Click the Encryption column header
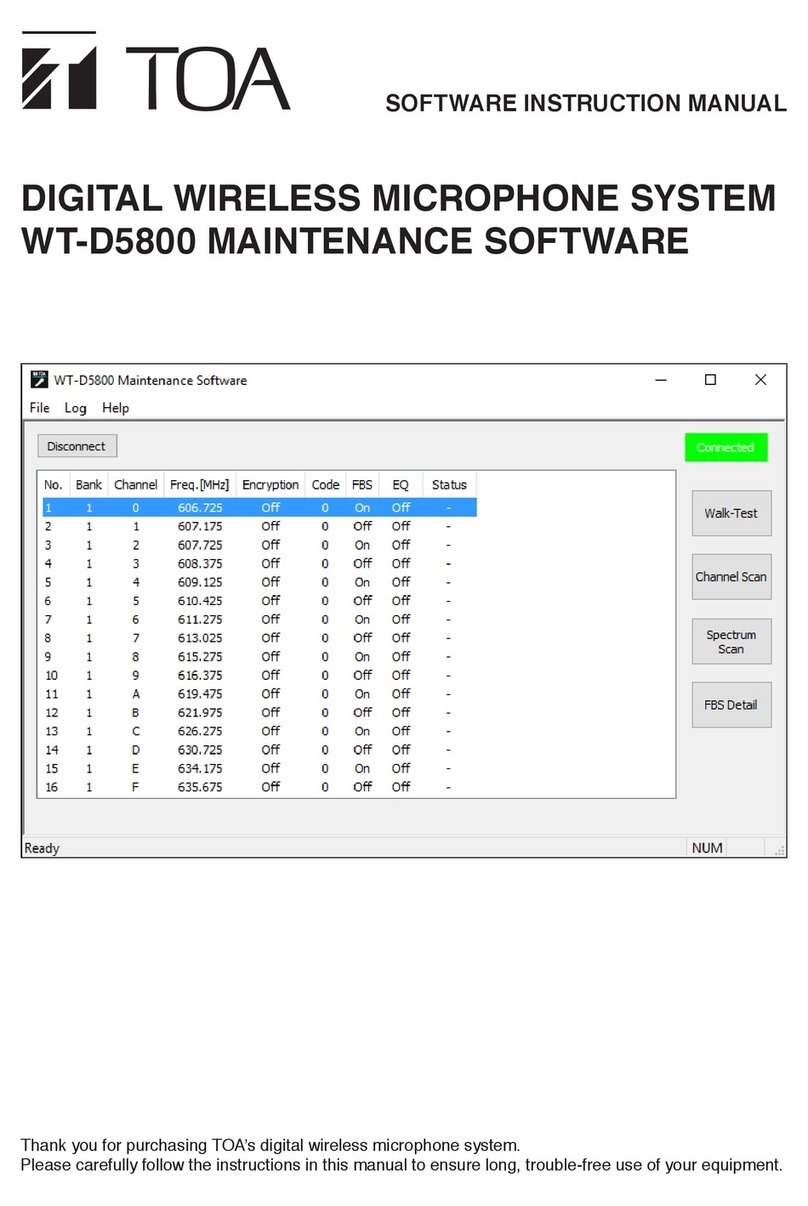 pos(270,485)
